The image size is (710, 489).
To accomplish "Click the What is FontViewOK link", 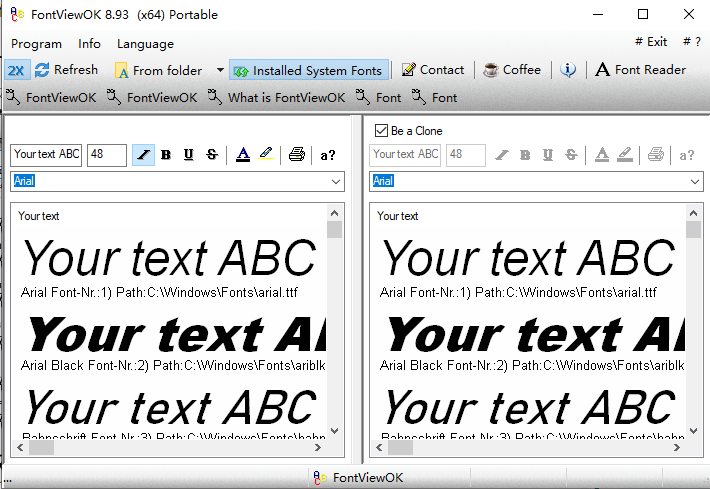I will coord(276,97).
